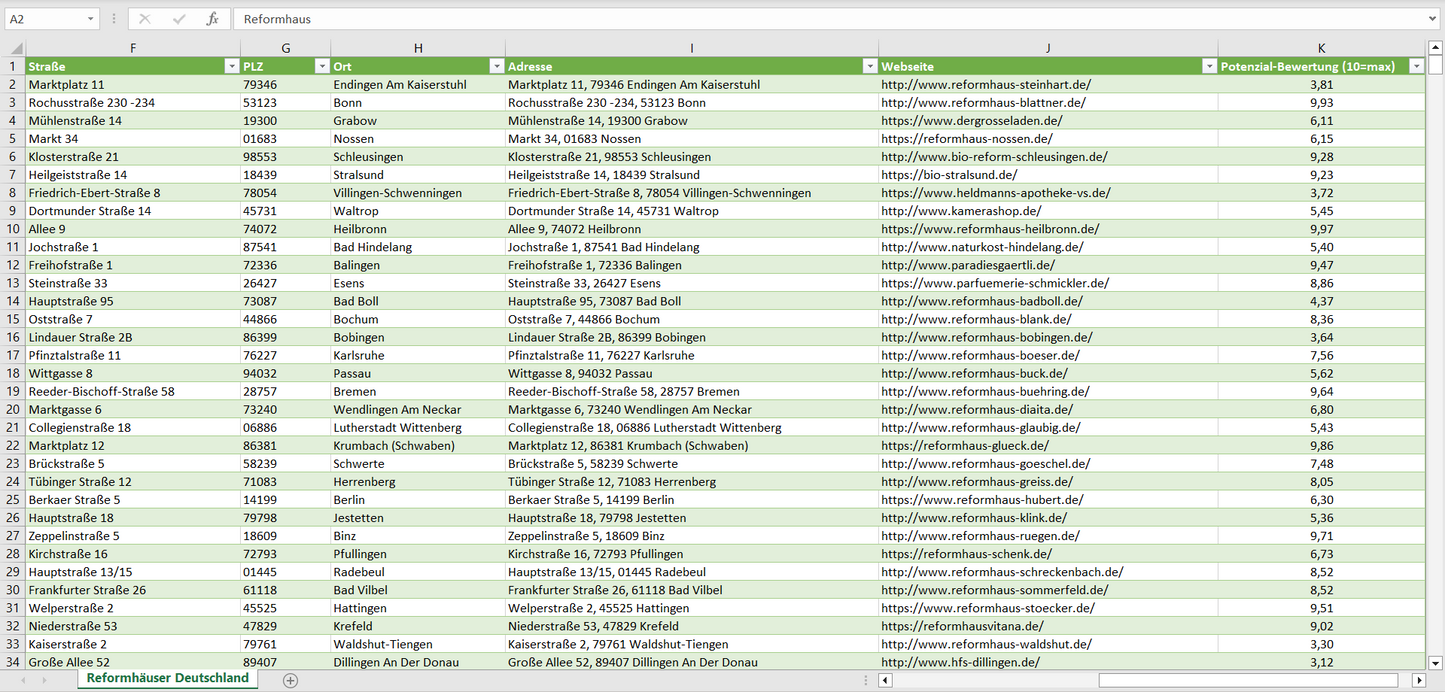Add a new sheet with plus icon
Viewport: 1445px width, 692px height.
click(x=290, y=680)
